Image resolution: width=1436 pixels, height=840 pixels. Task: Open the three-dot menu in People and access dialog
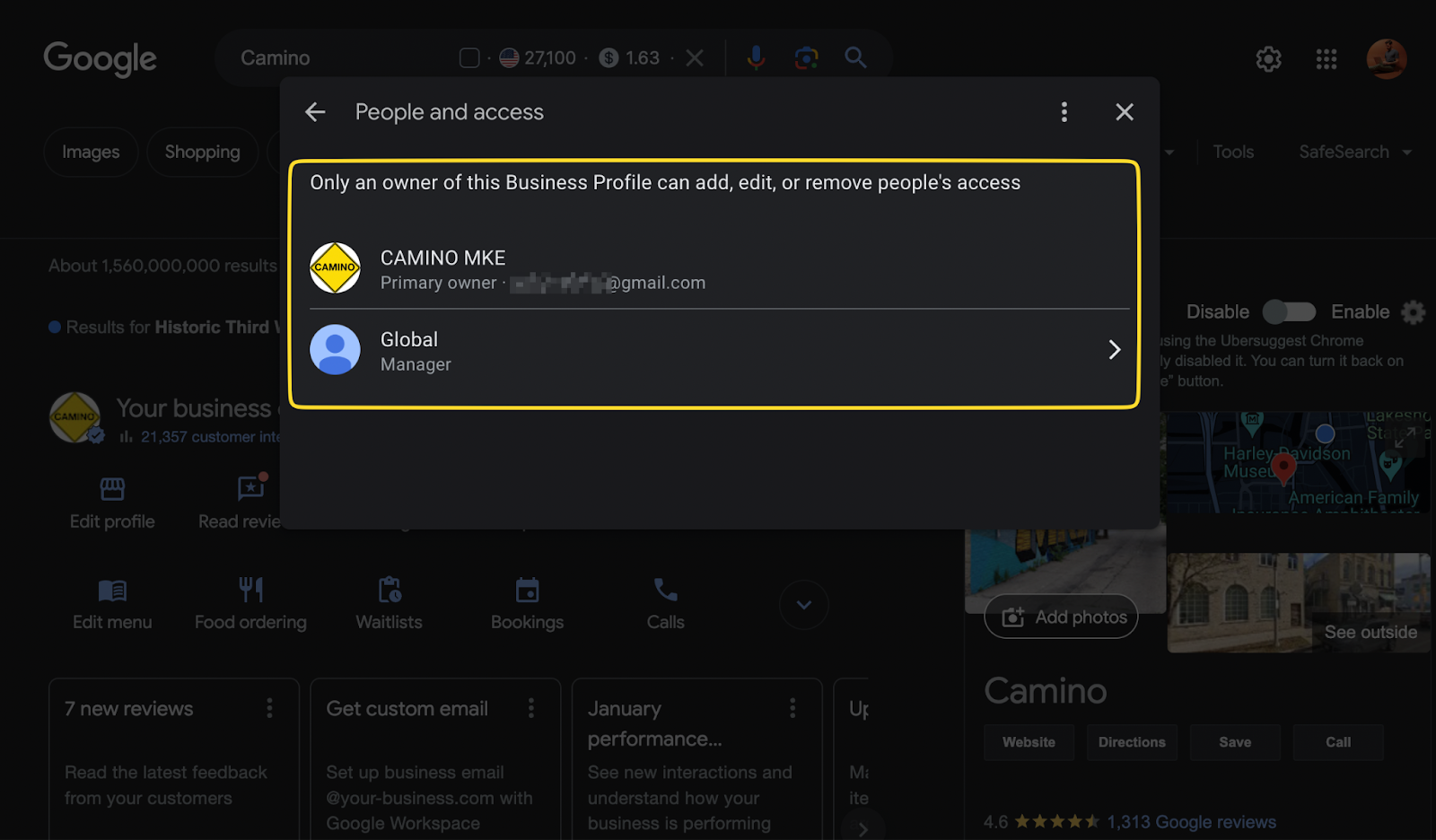pos(1064,112)
